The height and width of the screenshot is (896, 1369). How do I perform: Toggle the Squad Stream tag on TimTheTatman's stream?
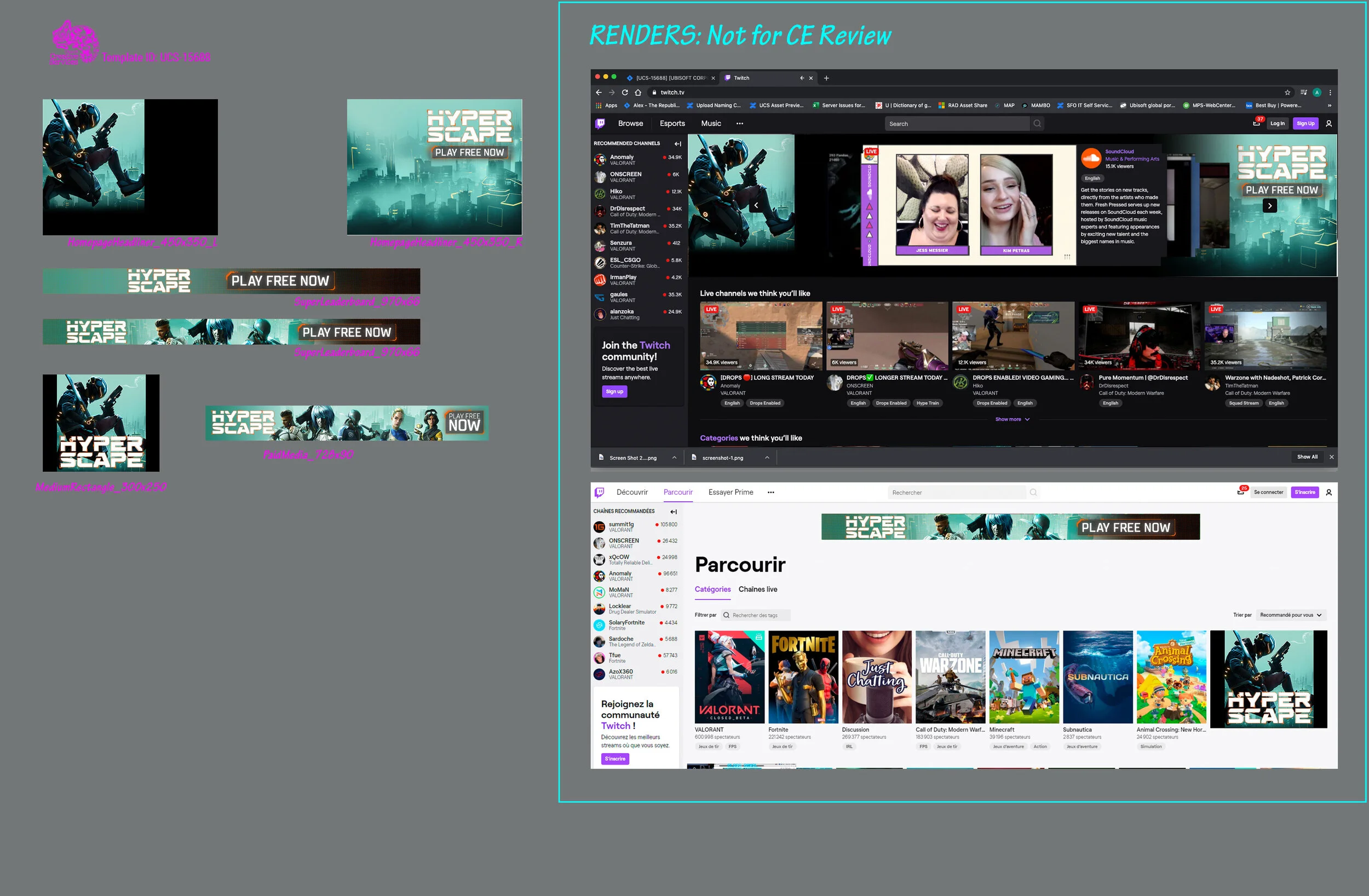(1244, 403)
